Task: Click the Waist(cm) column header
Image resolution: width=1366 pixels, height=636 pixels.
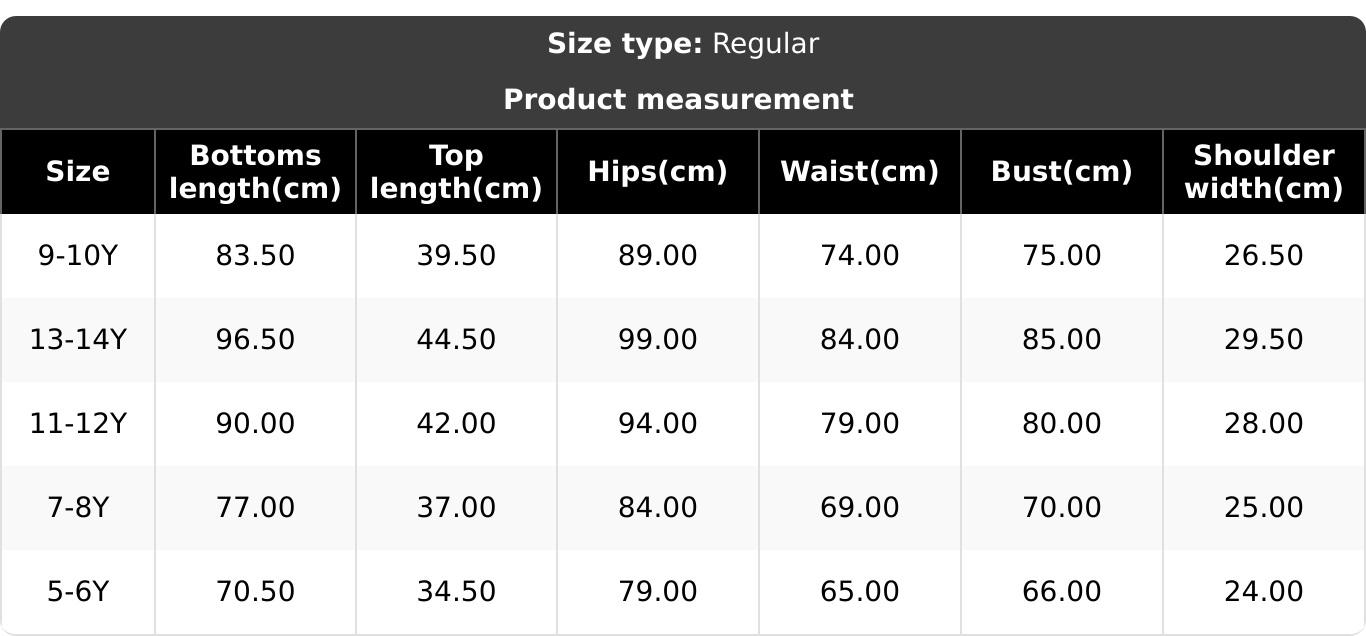Action: (x=859, y=172)
